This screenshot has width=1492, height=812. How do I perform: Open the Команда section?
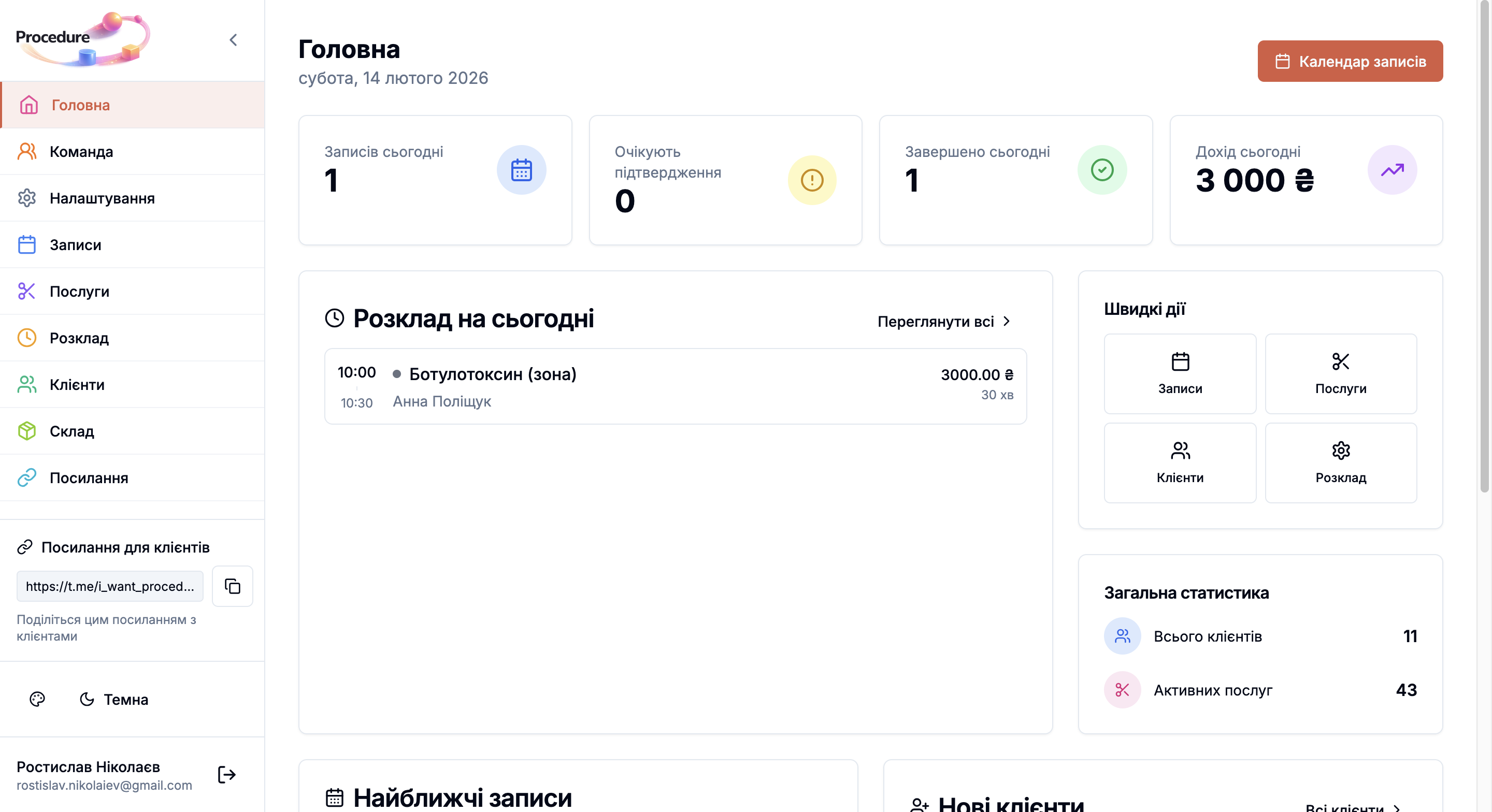[82, 152]
